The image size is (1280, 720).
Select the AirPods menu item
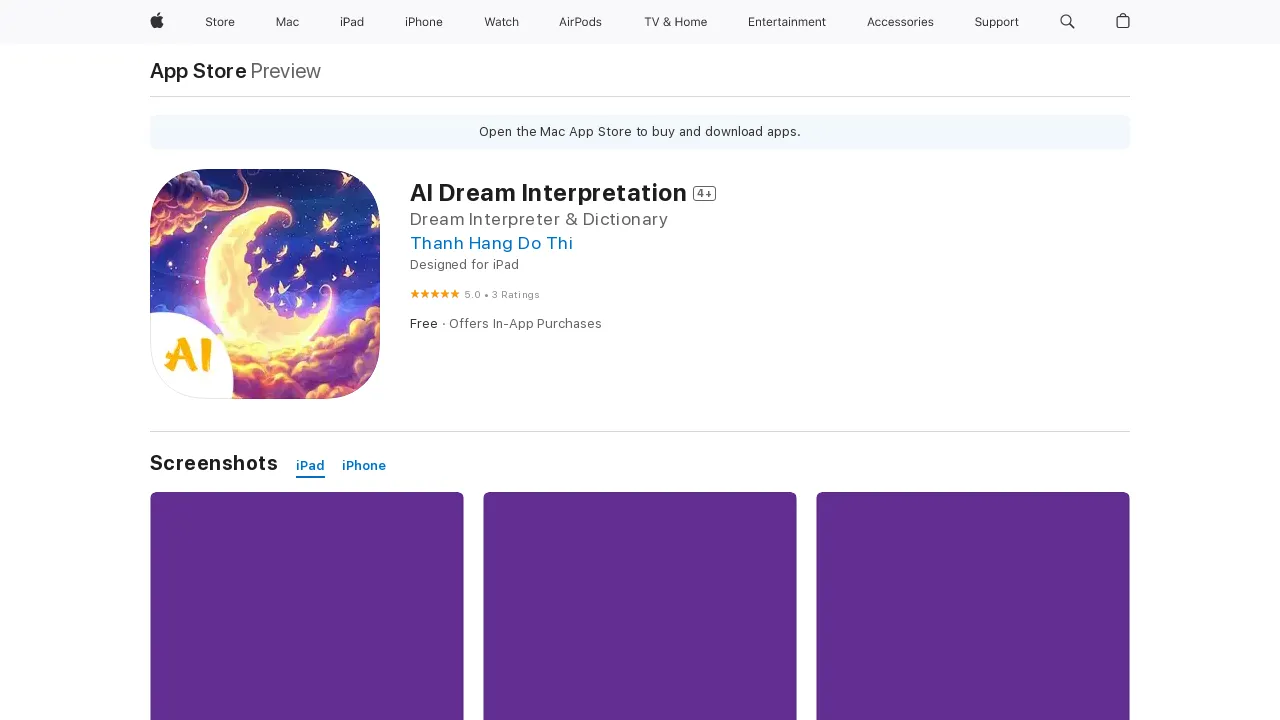pyautogui.click(x=580, y=22)
